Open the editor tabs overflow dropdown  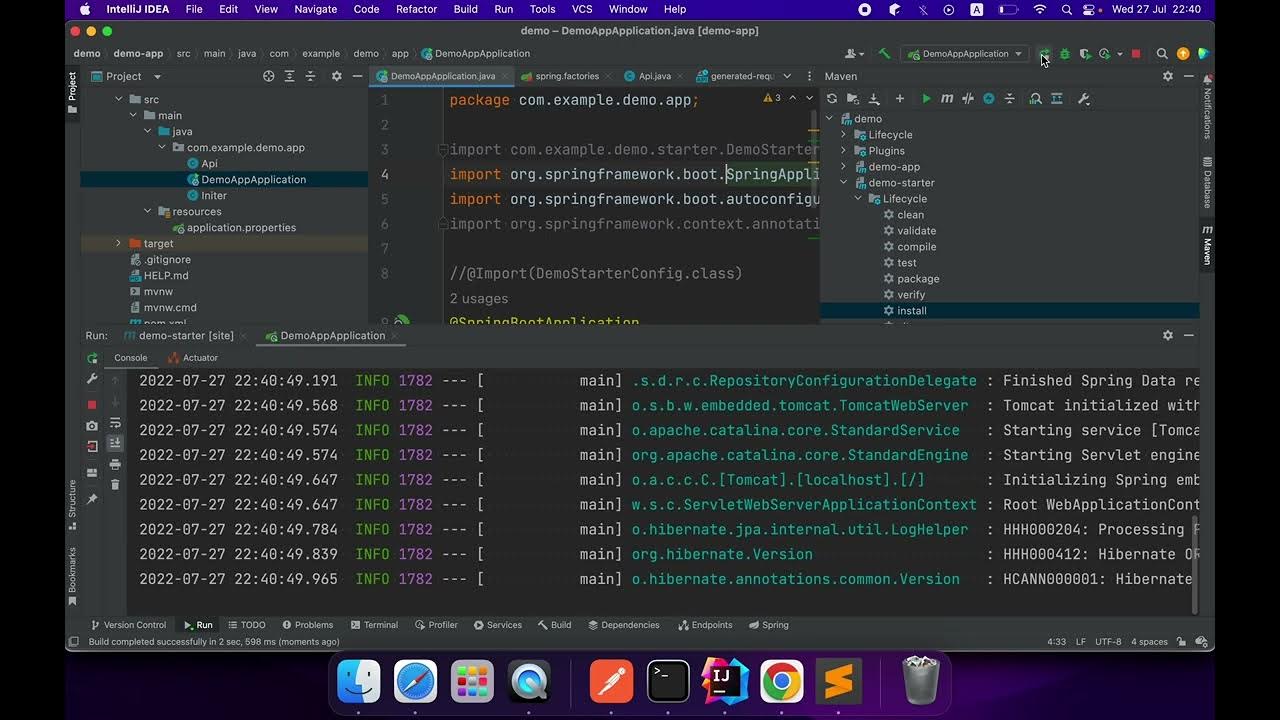point(787,76)
